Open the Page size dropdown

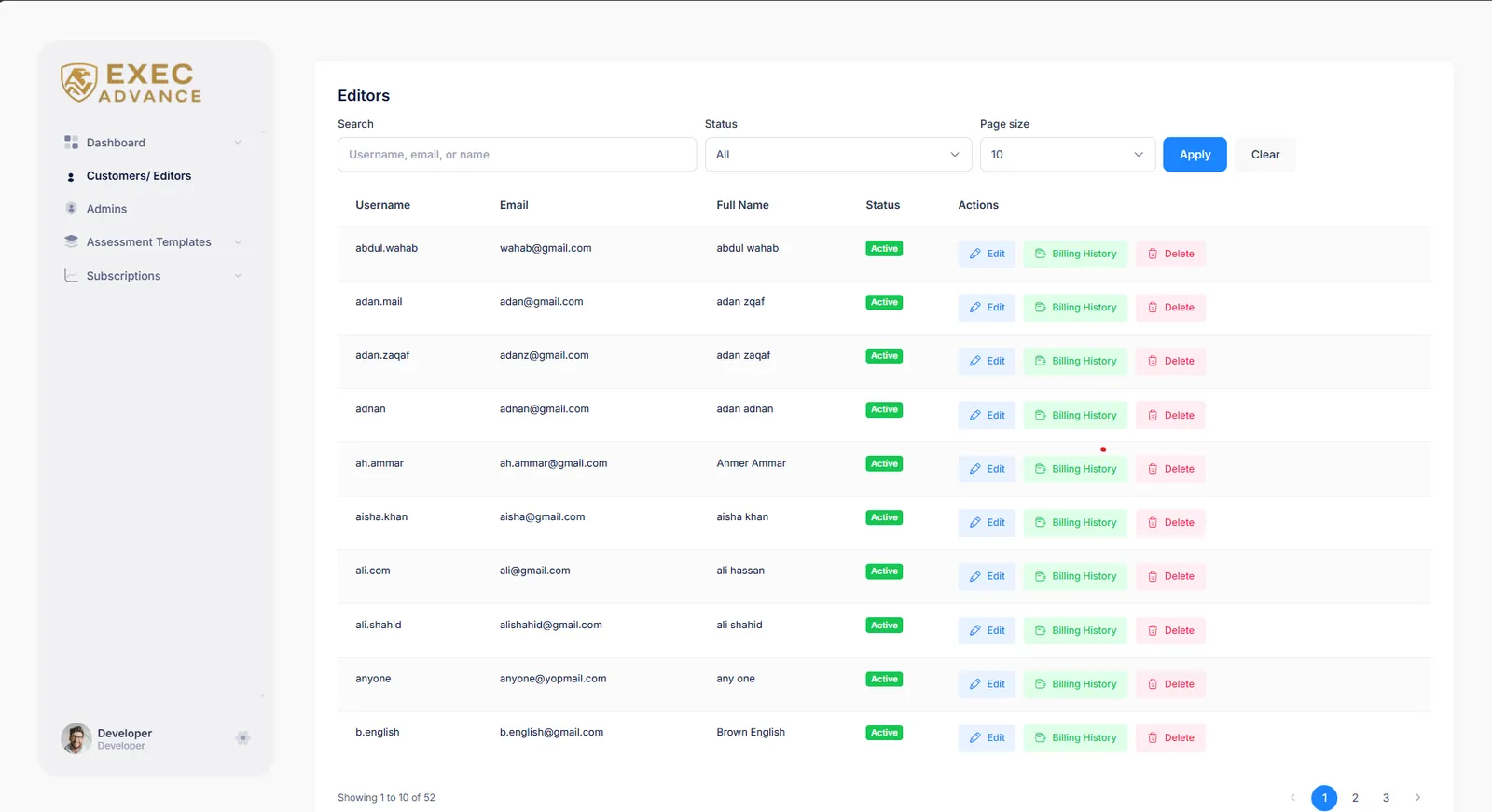(1068, 155)
